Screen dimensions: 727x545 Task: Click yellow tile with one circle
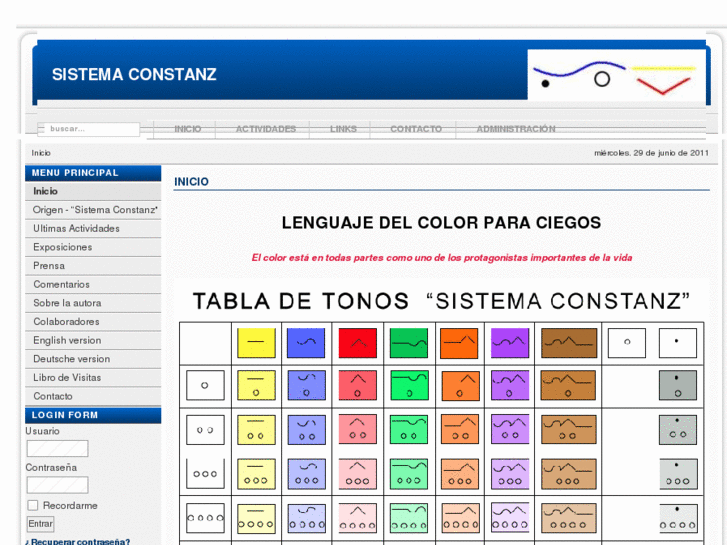pyautogui.click(x=256, y=385)
